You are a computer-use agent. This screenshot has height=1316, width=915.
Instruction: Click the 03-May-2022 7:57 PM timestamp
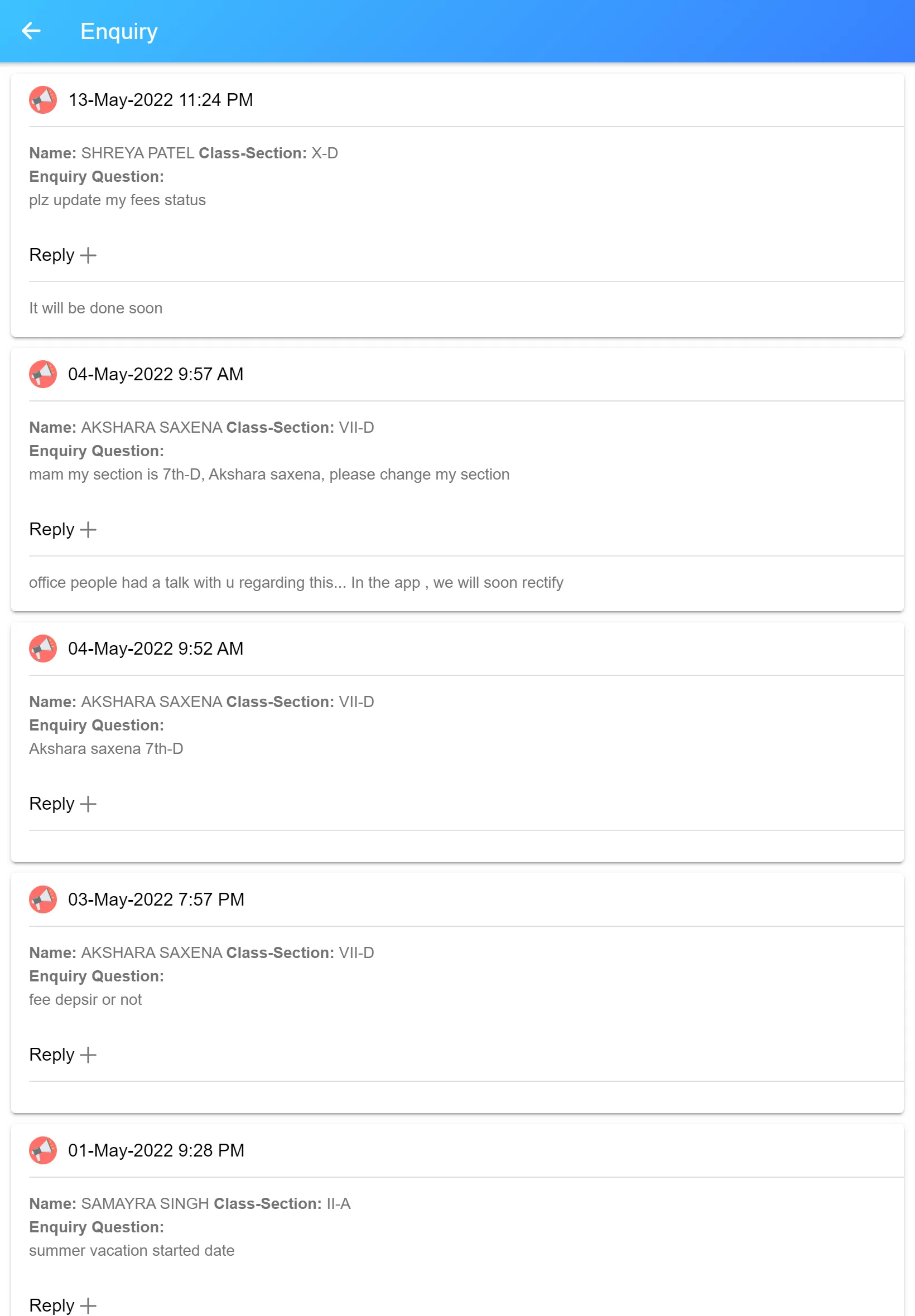click(x=156, y=899)
